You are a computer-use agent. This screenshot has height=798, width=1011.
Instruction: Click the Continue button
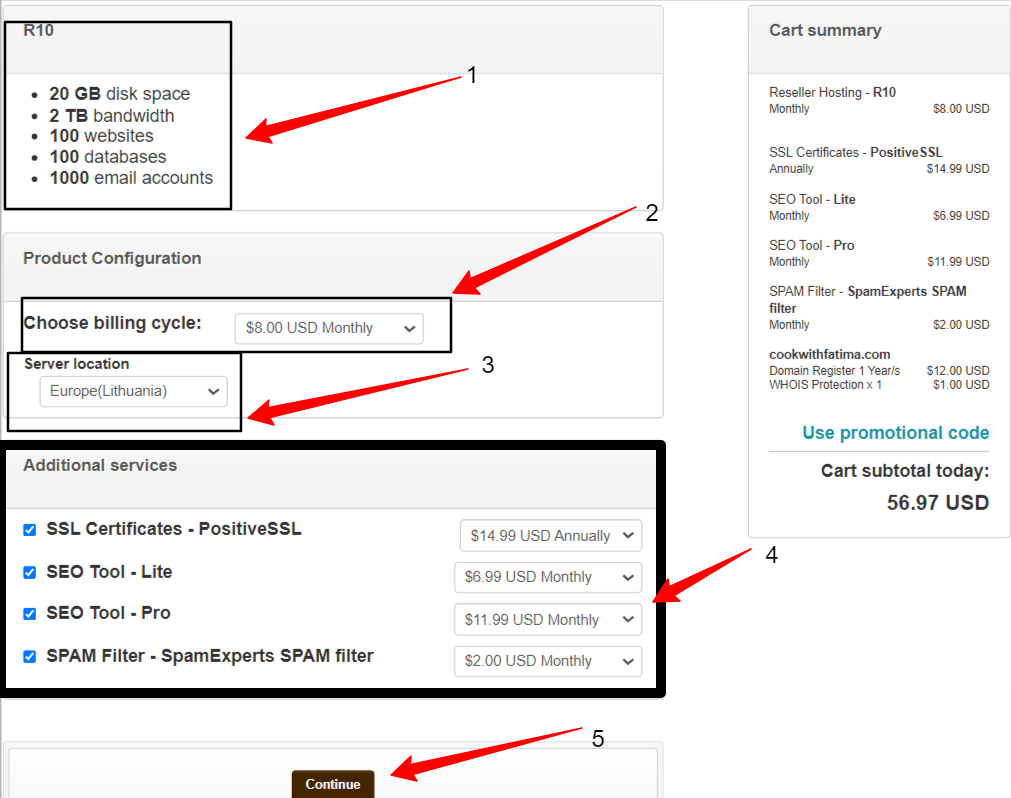333,784
